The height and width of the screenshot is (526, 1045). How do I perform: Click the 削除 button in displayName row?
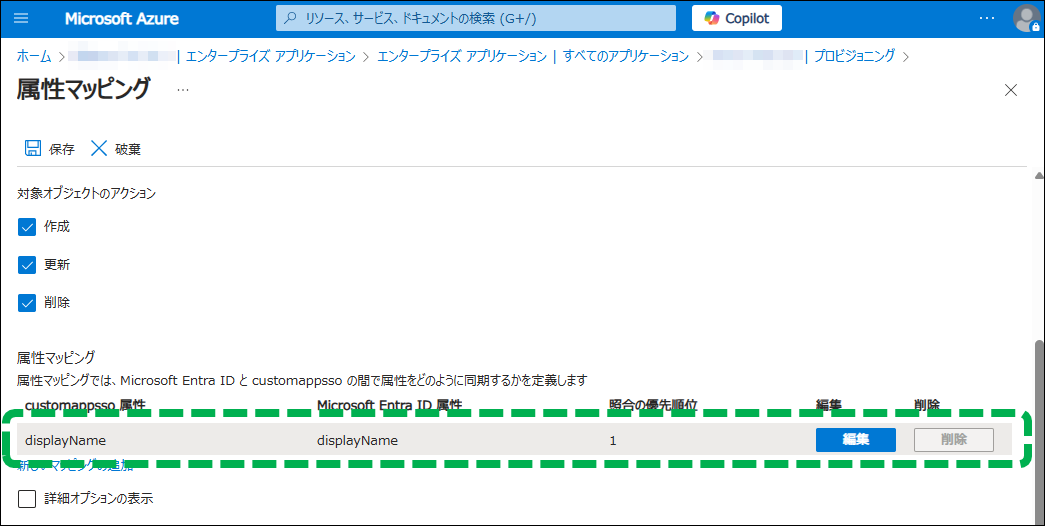click(x=954, y=440)
